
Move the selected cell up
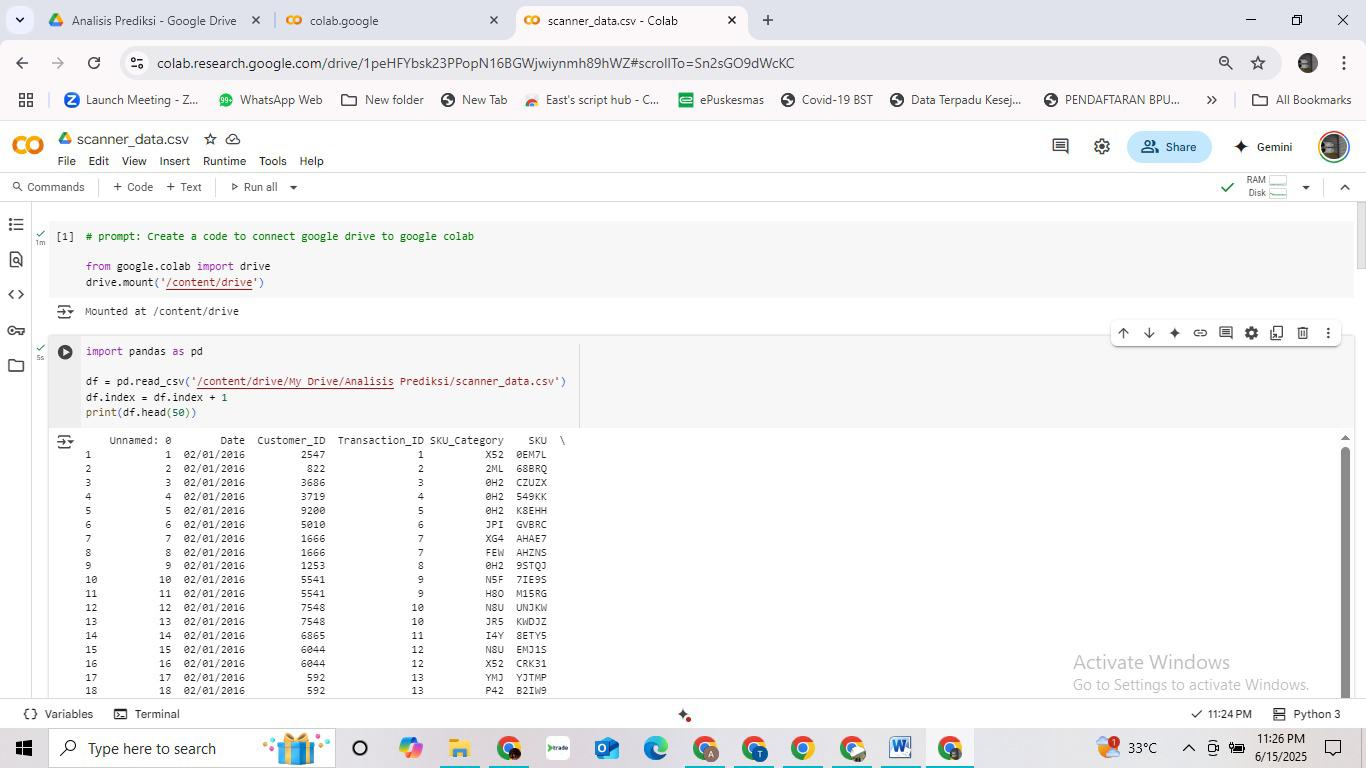click(x=1123, y=333)
